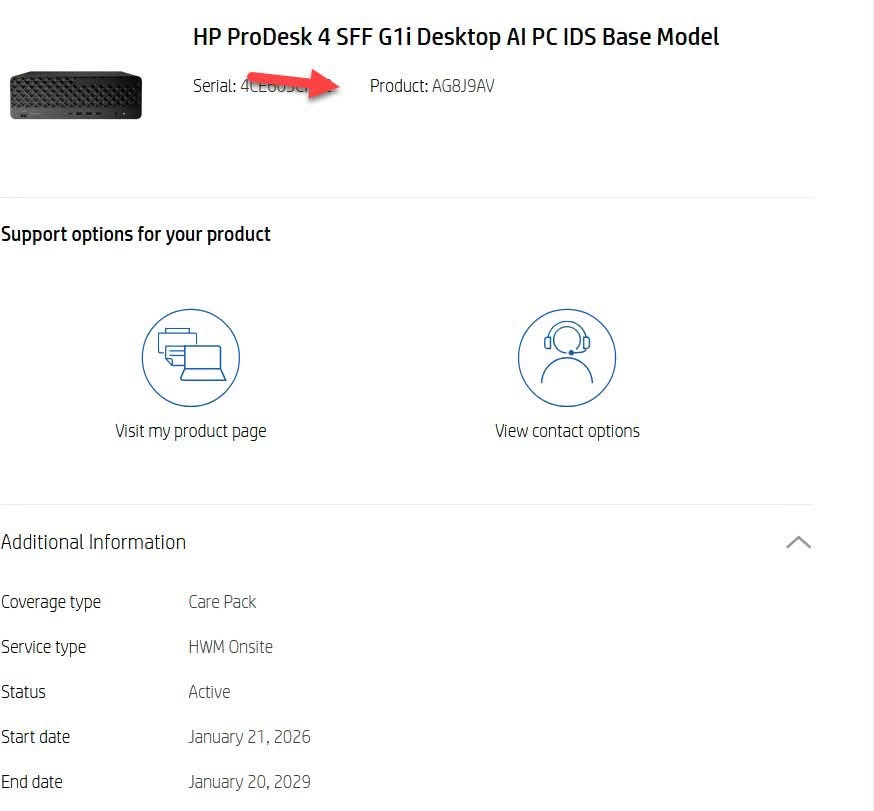Click the Support options for your product heading
This screenshot has height=811, width=874.
tap(135, 235)
